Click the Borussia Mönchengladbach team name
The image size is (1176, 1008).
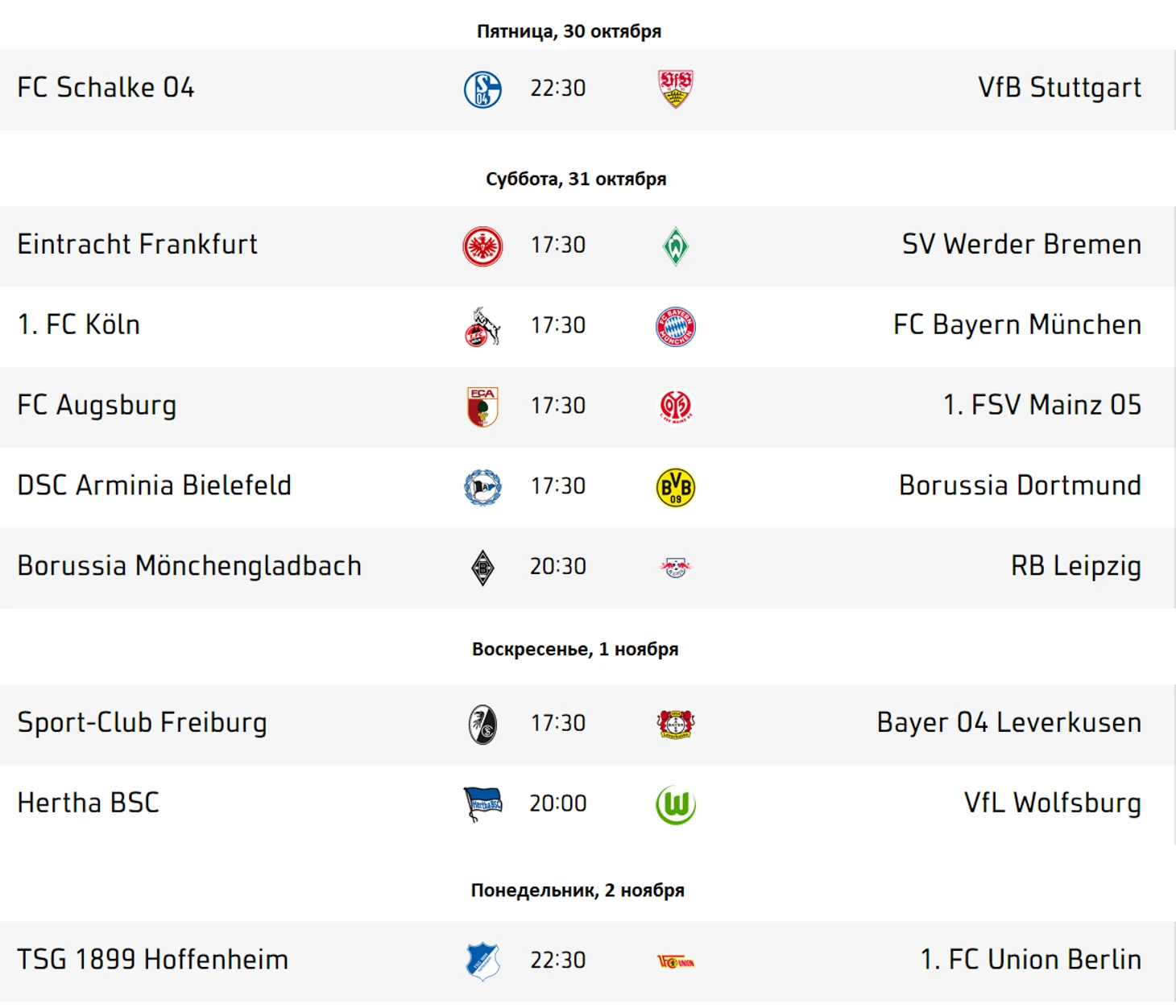point(189,566)
